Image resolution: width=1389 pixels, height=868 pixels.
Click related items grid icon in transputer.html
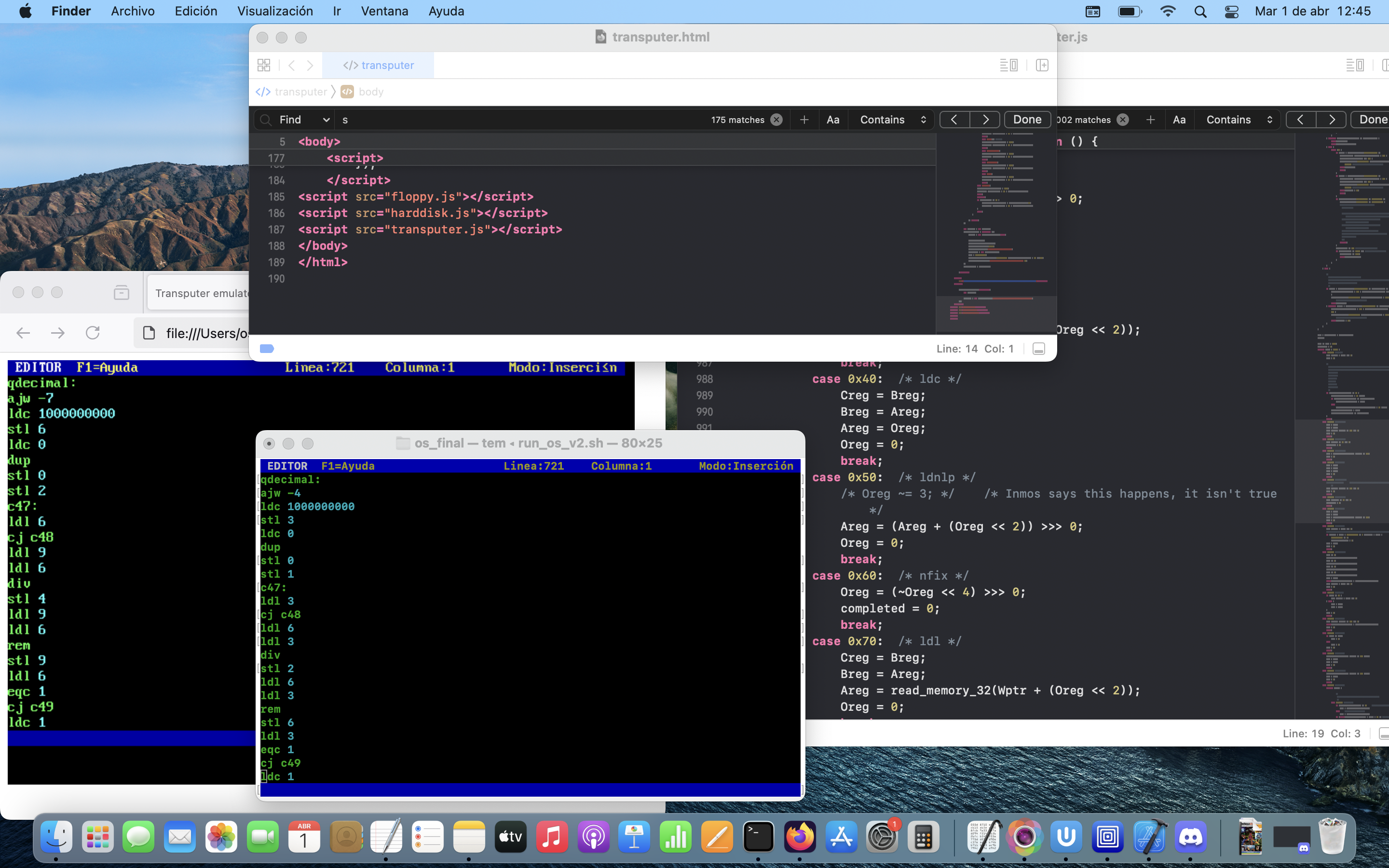coord(264,65)
